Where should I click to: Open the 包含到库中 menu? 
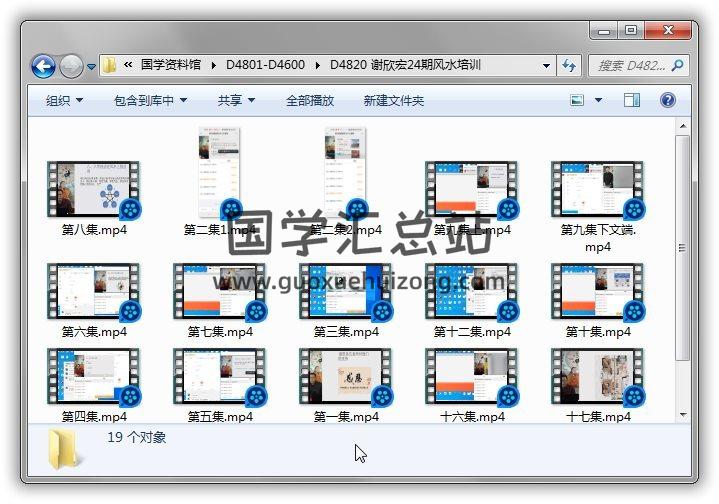150,100
